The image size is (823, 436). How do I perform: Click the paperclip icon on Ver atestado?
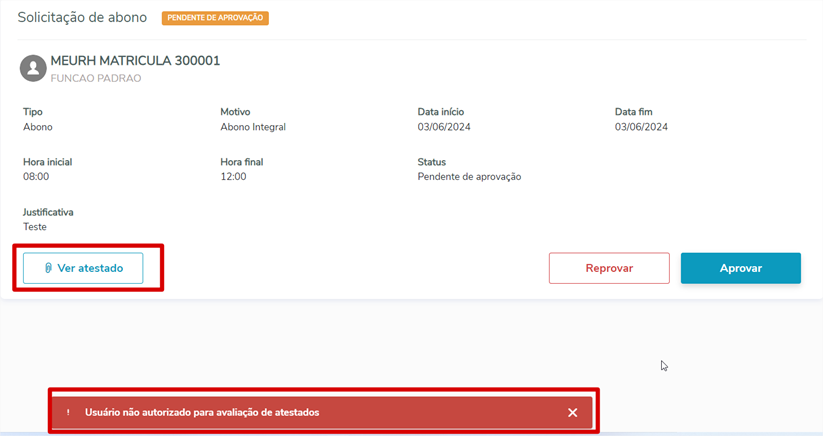[x=48, y=268]
